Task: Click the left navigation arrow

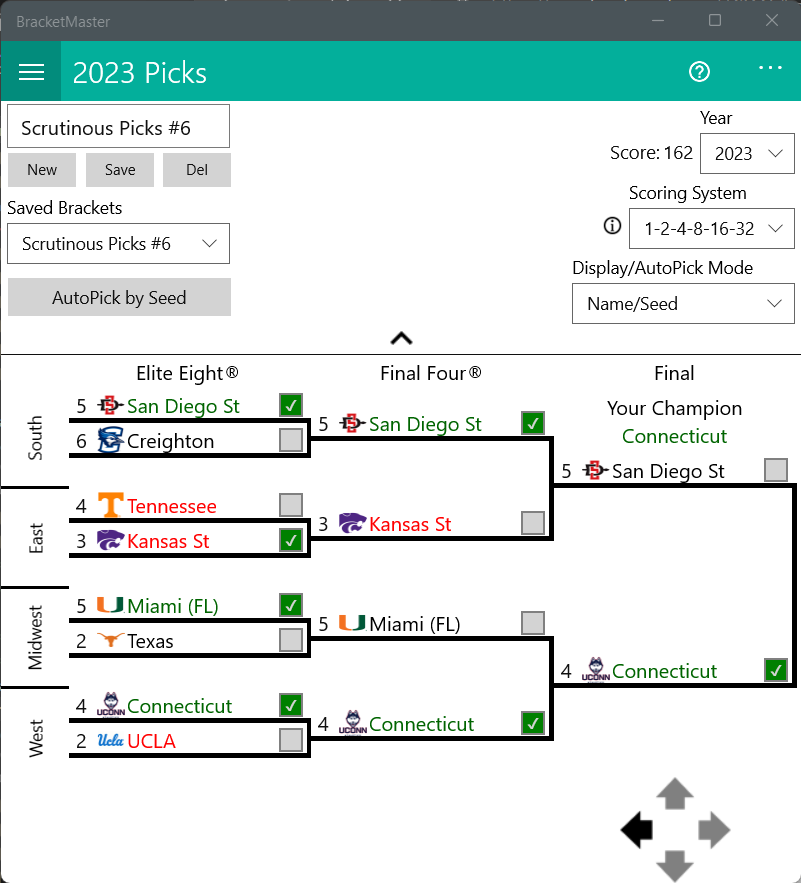Action: [x=637, y=829]
